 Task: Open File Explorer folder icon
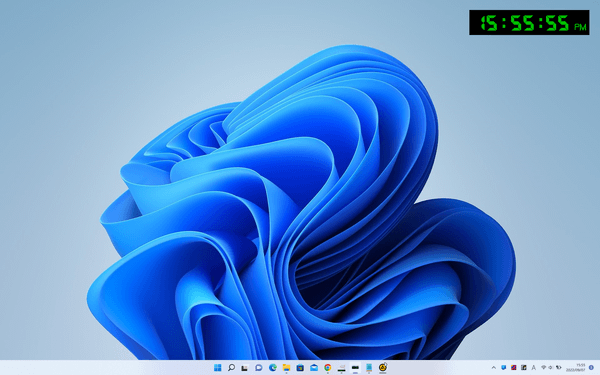click(x=286, y=368)
